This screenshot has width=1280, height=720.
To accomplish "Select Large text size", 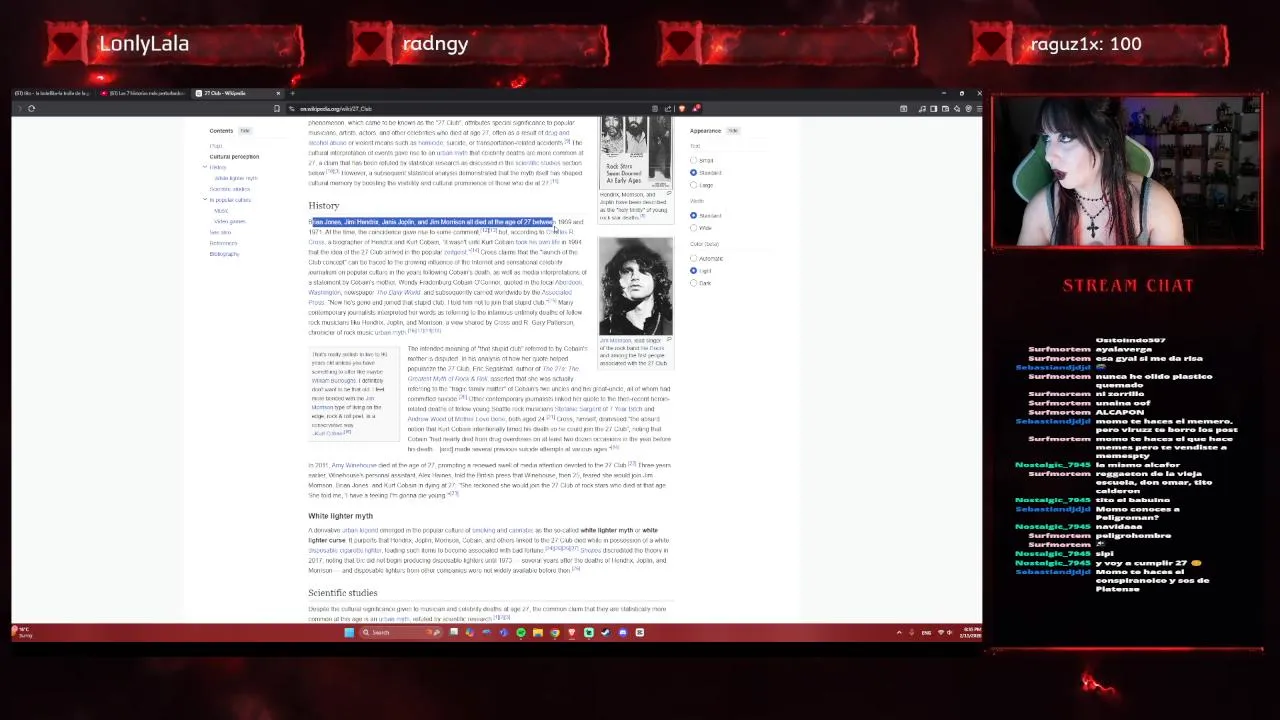I will [693, 185].
